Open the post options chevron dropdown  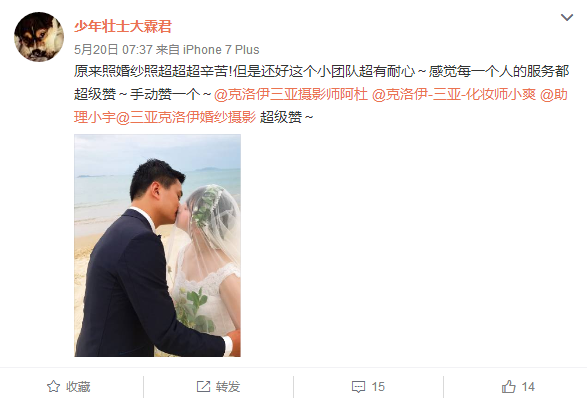click(566, 17)
